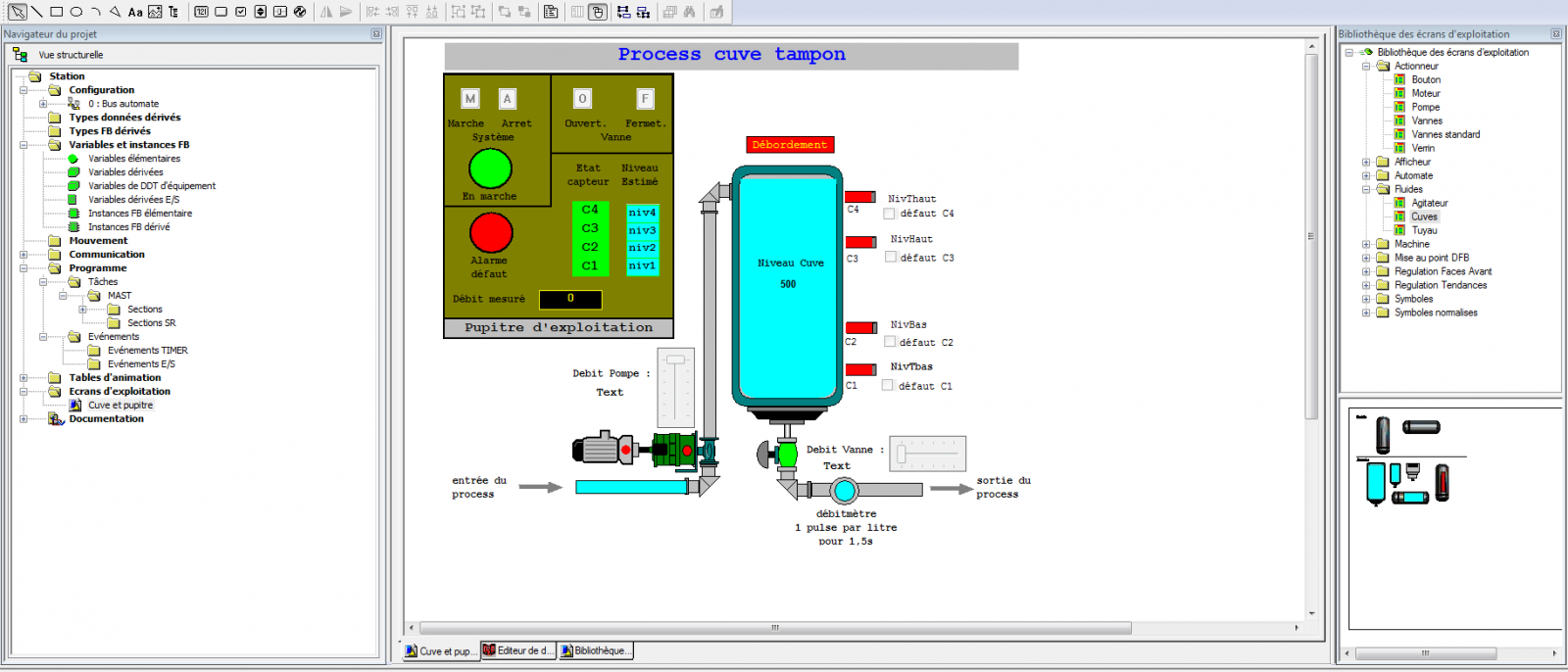
Task: Select the Polygon drawing tool
Action: click(x=116, y=12)
